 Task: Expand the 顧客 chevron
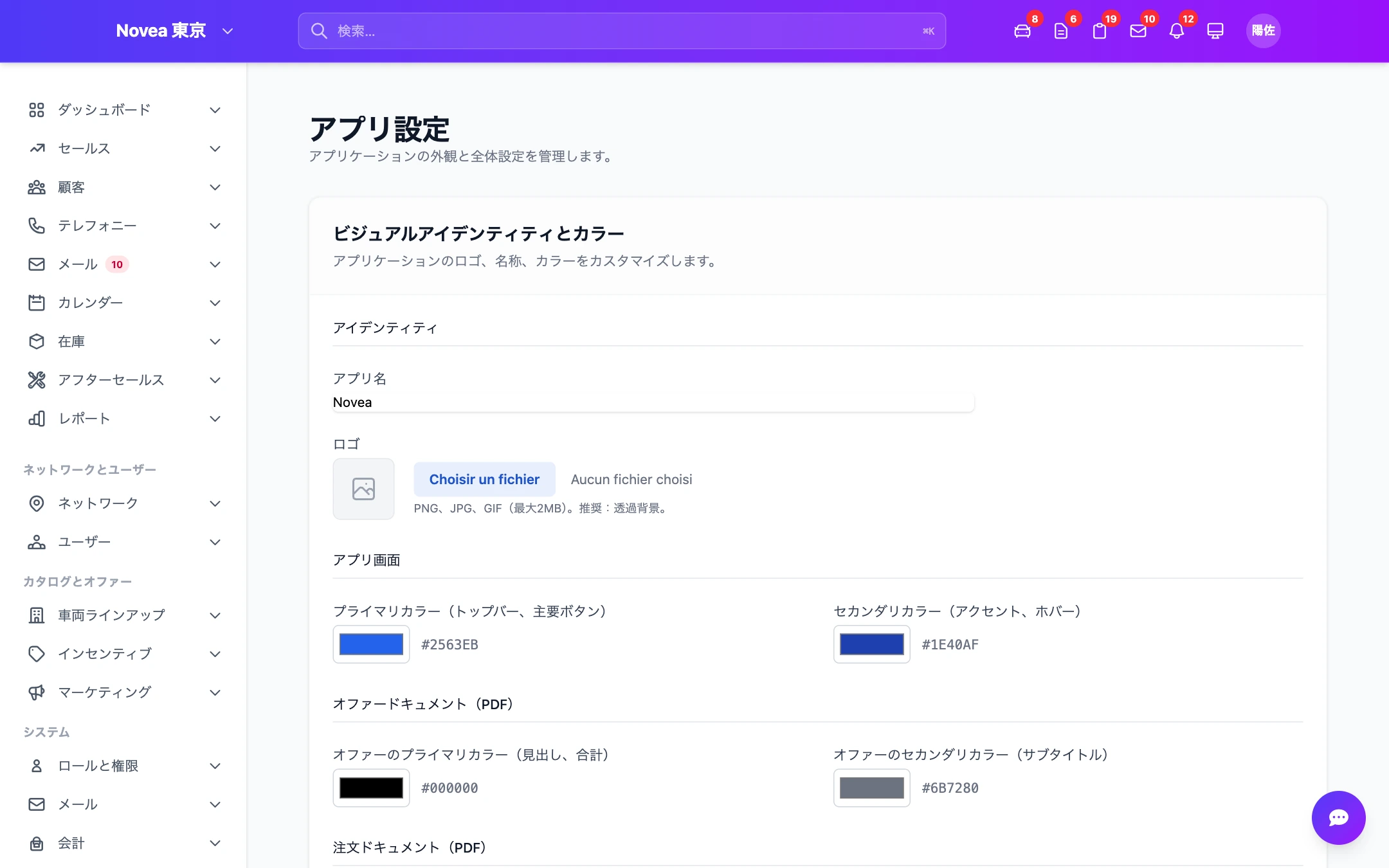click(x=215, y=187)
